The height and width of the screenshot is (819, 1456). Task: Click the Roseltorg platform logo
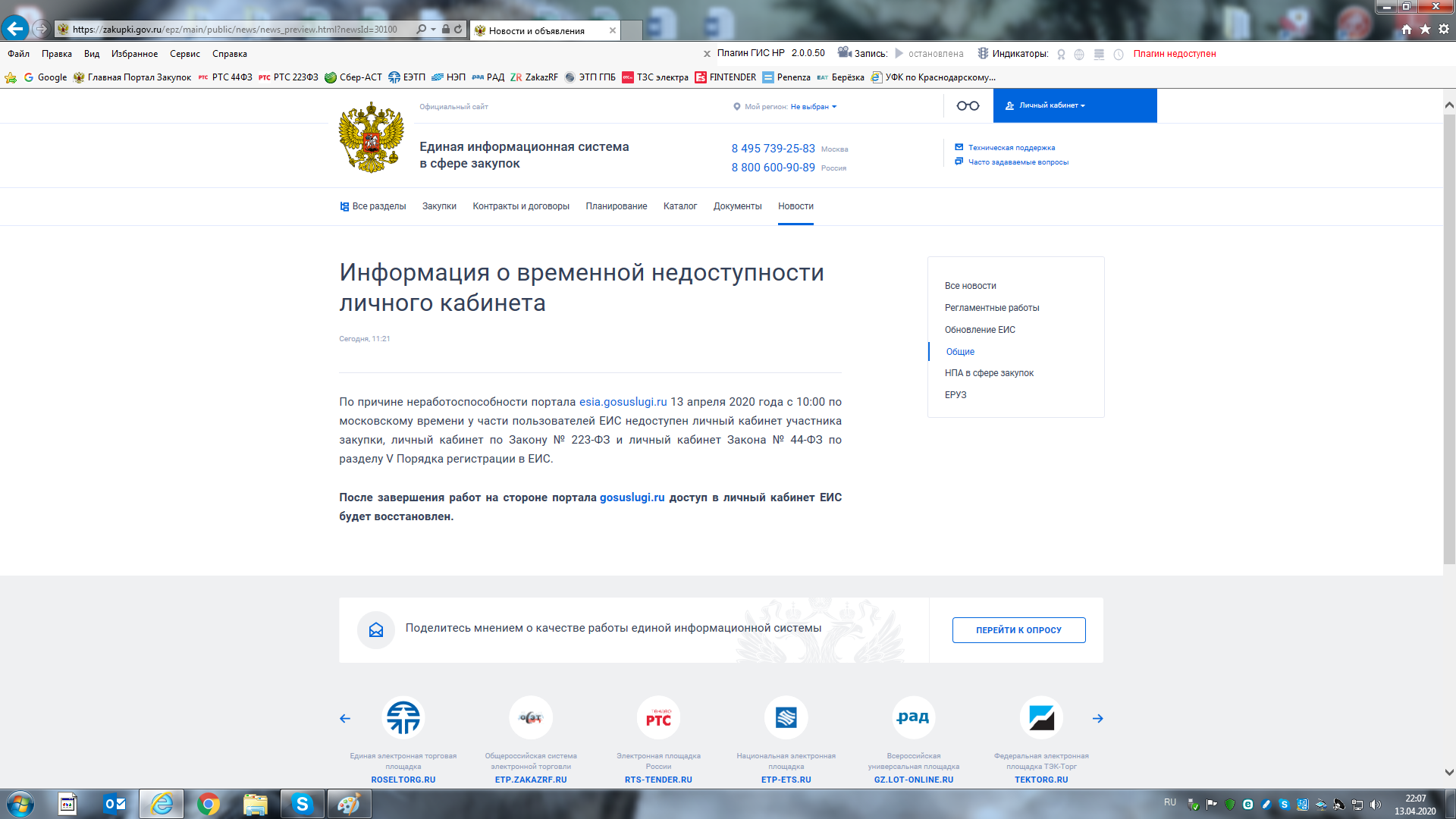click(x=403, y=717)
